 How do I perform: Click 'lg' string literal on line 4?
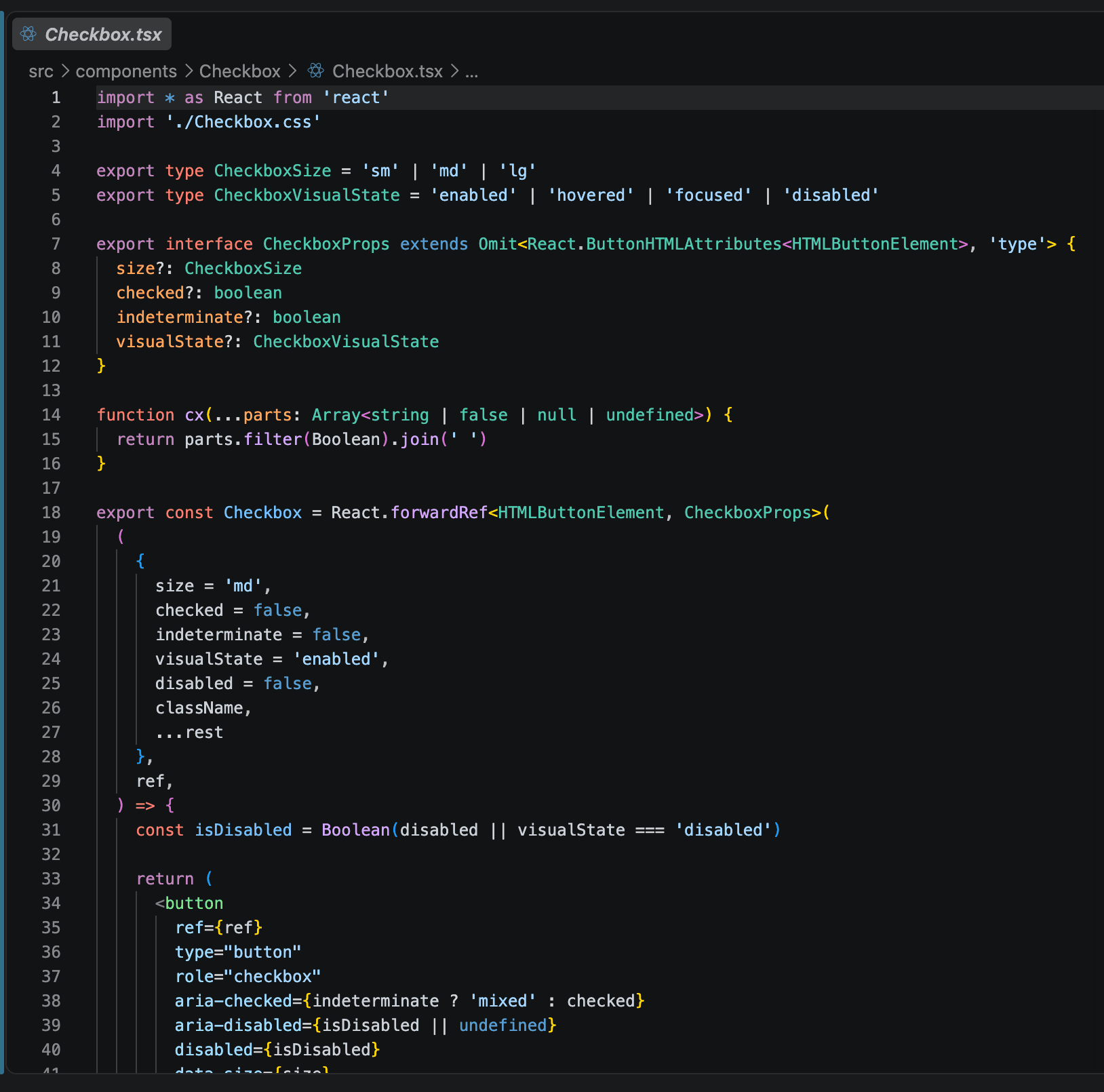pyautogui.click(x=517, y=171)
